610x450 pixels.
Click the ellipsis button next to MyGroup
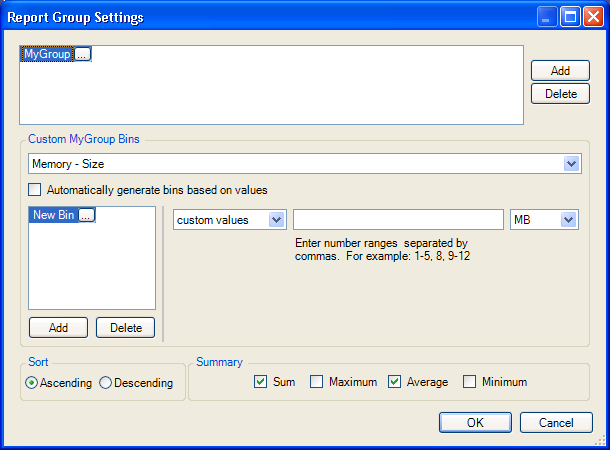tap(82, 54)
